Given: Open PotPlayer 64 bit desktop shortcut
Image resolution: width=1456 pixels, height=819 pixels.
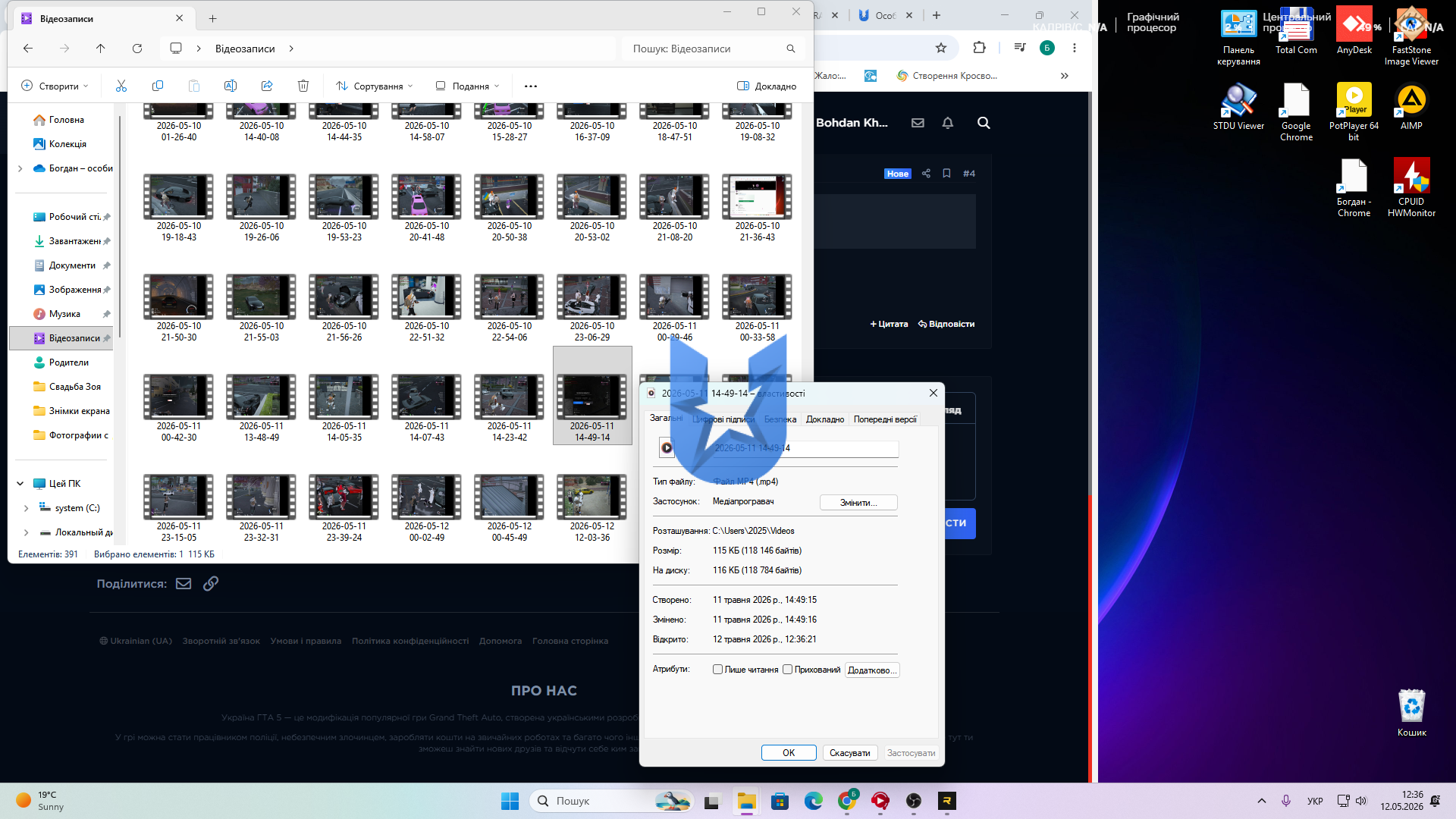Looking at the screenshot, I should tap(1354, 112).
